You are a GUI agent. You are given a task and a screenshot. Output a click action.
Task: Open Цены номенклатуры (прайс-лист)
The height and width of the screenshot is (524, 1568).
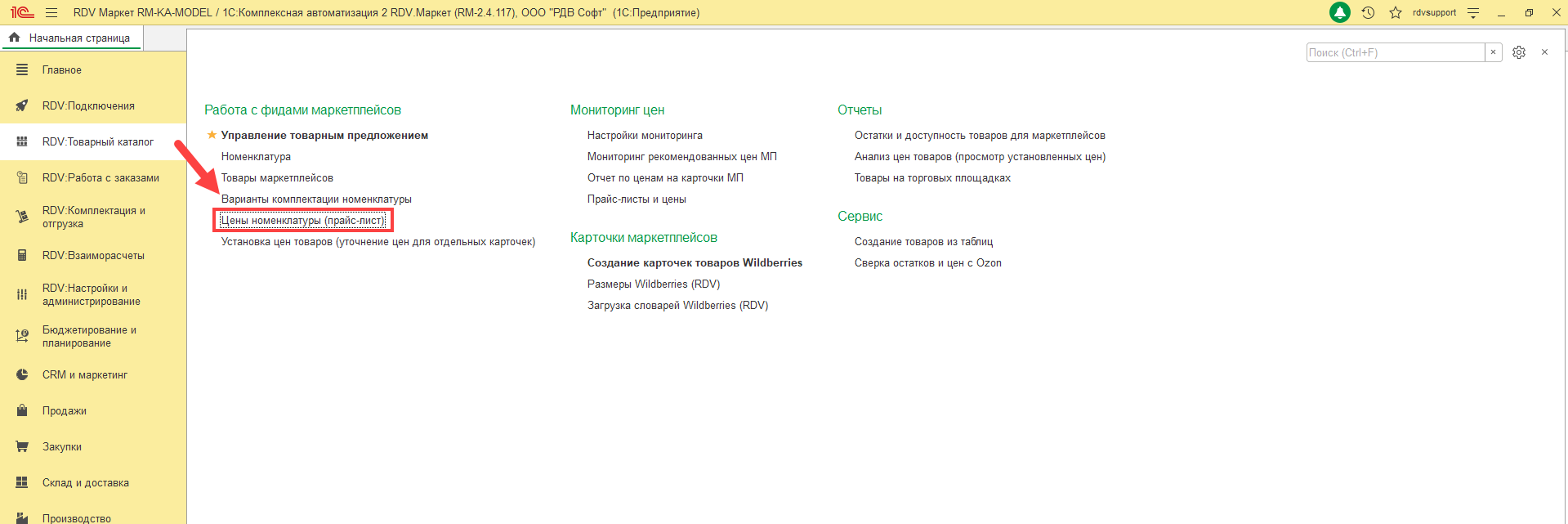tap(302, 221)
